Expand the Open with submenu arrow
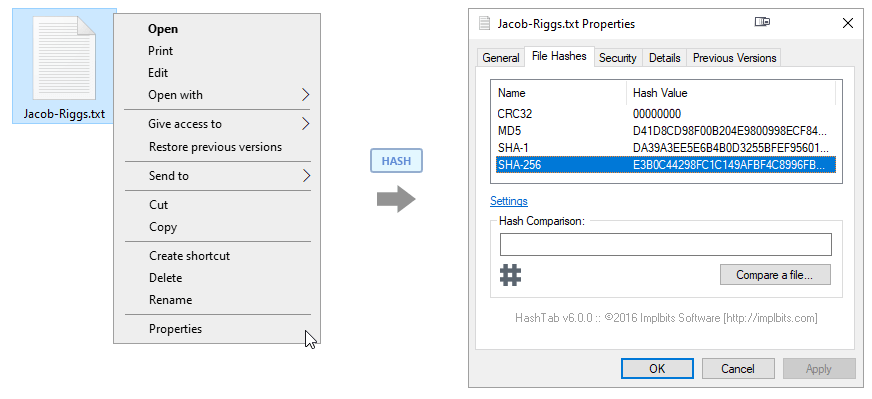 (305, 95)
